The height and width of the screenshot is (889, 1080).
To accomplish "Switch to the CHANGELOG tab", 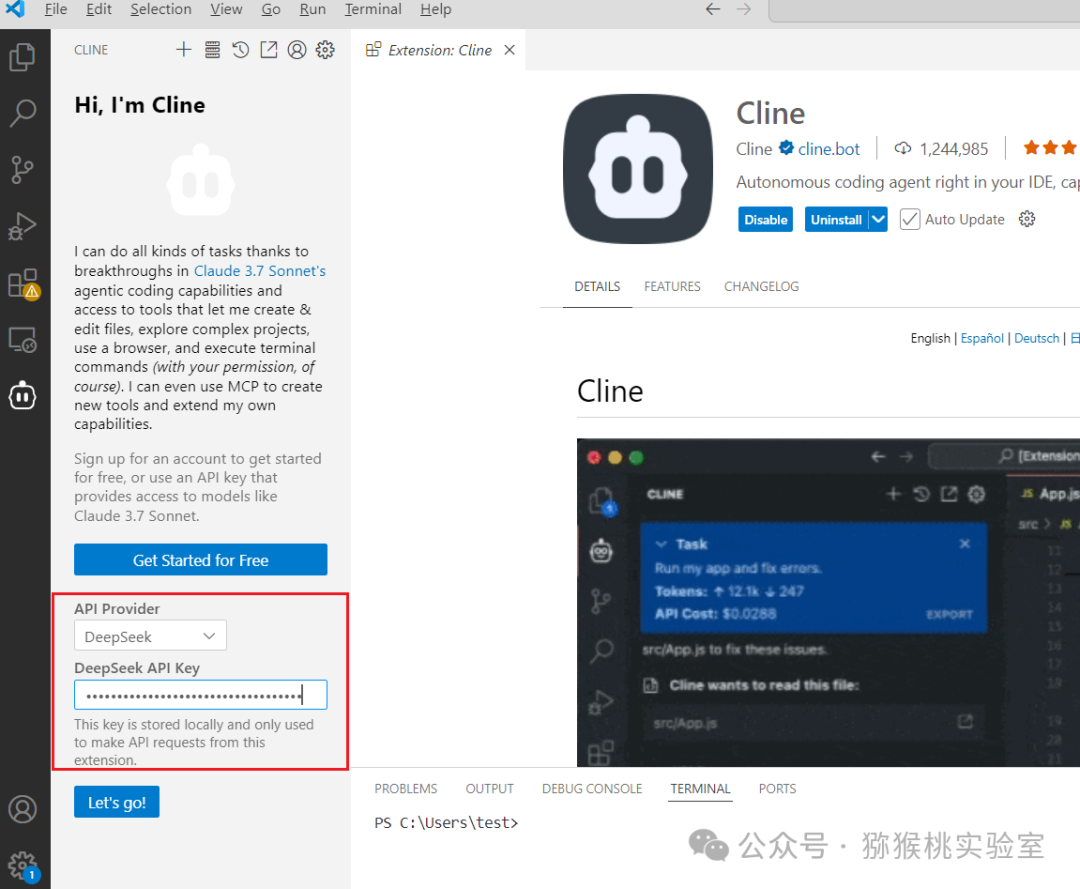I will pos(761,286).
